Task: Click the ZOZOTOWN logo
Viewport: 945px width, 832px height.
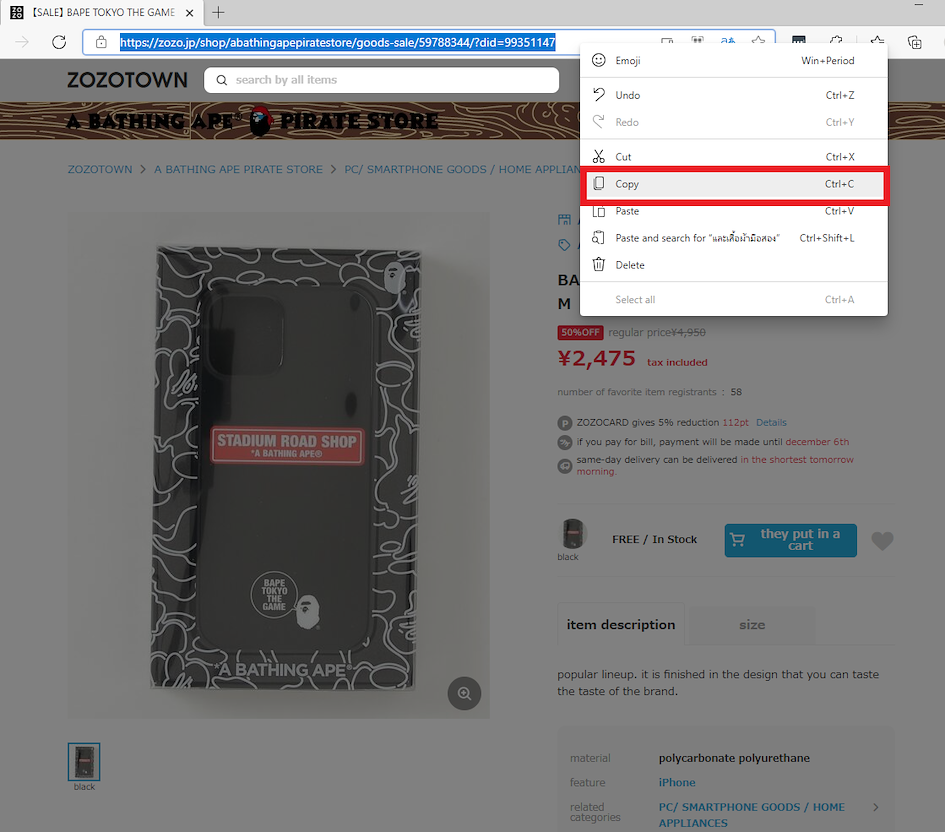Action: coord(127,80)
